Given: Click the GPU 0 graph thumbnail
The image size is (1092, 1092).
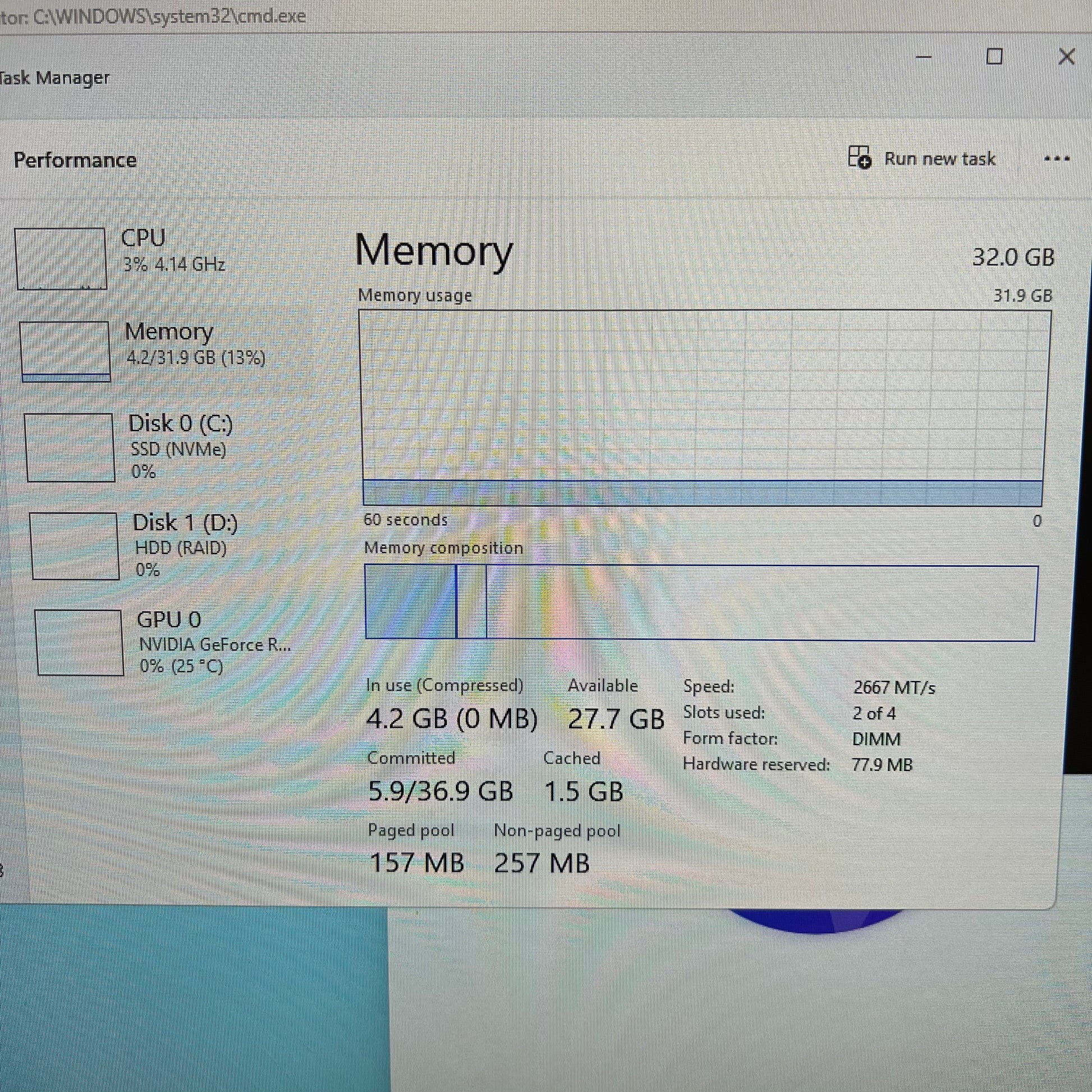Looking at the screenshot, I should point(79,642).
